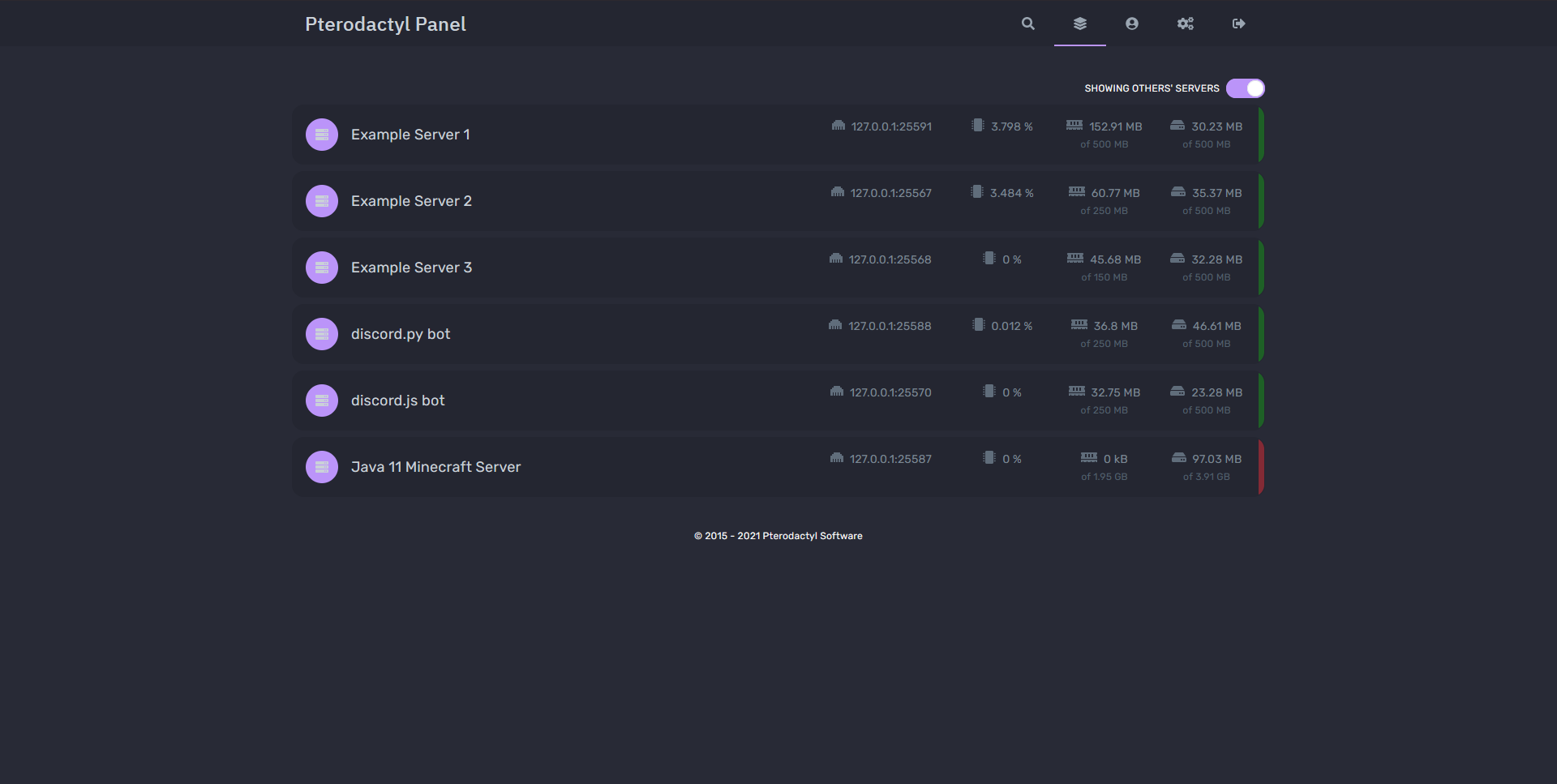Click Example Server 1 address 127.0.0.1:25591
Viewport: 1557px width, 784px height.
point(890,126)
